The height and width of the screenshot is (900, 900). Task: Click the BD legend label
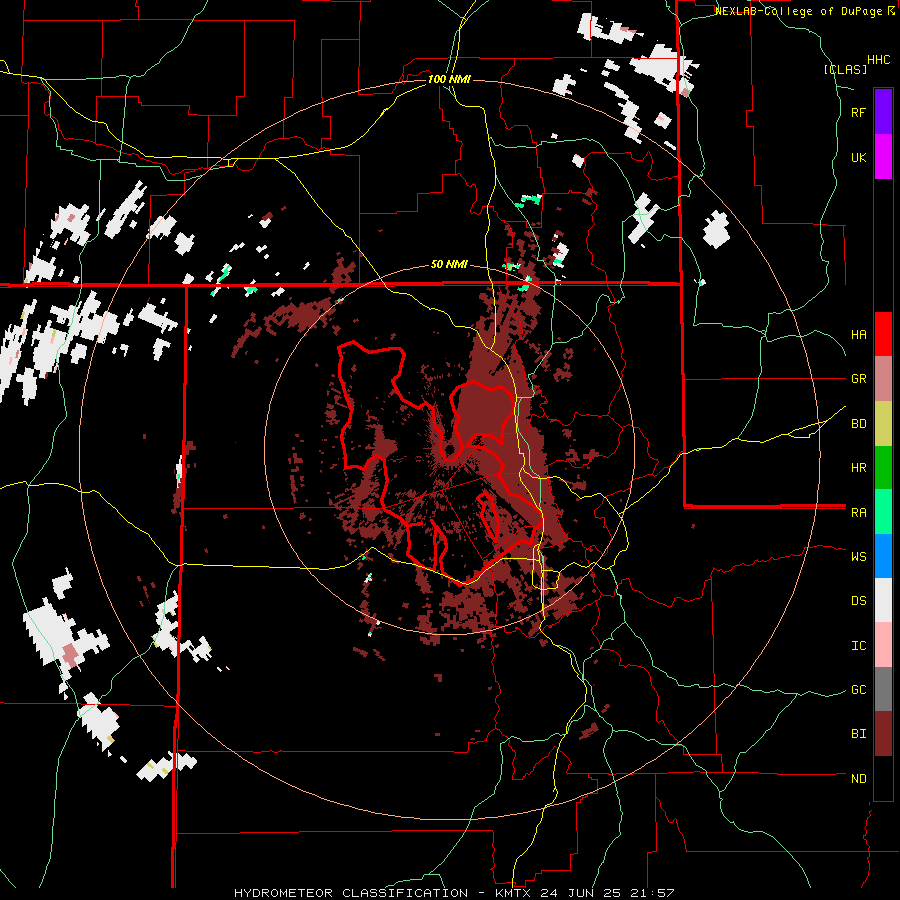tap(858, 424)
